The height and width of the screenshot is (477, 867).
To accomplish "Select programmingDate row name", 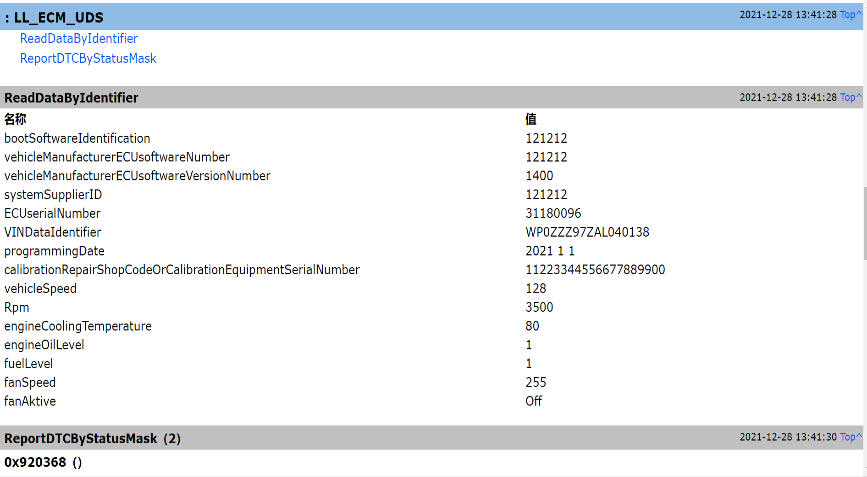I will (x=54, y=251).
